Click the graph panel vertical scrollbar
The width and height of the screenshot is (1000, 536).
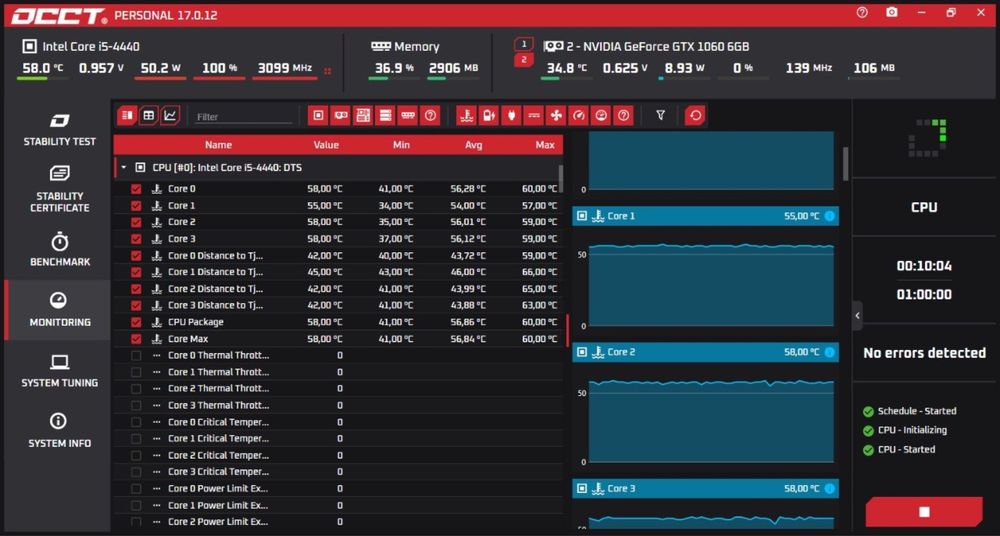pos(846,163)
